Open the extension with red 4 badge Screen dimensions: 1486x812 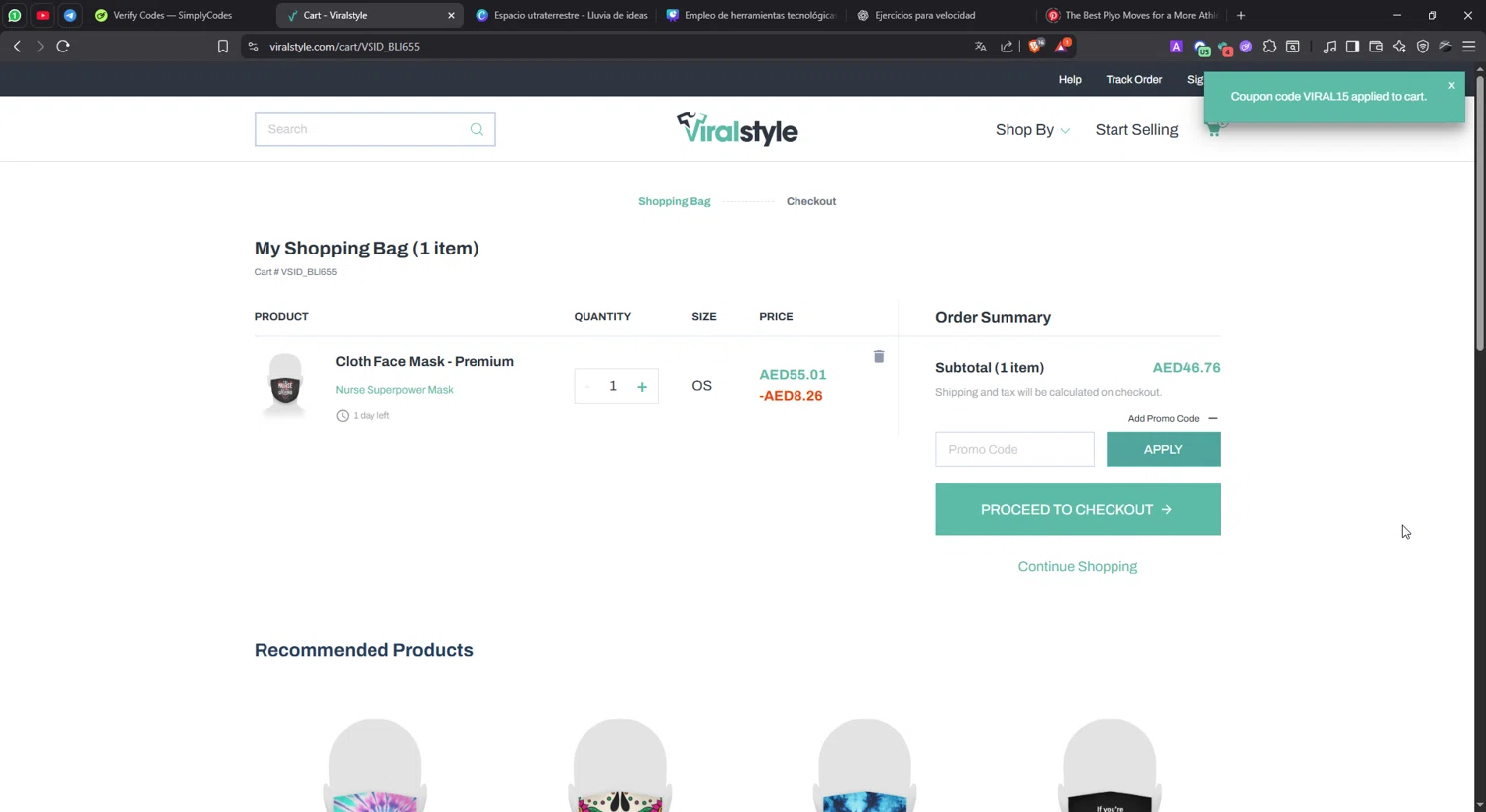[1224, 48]
